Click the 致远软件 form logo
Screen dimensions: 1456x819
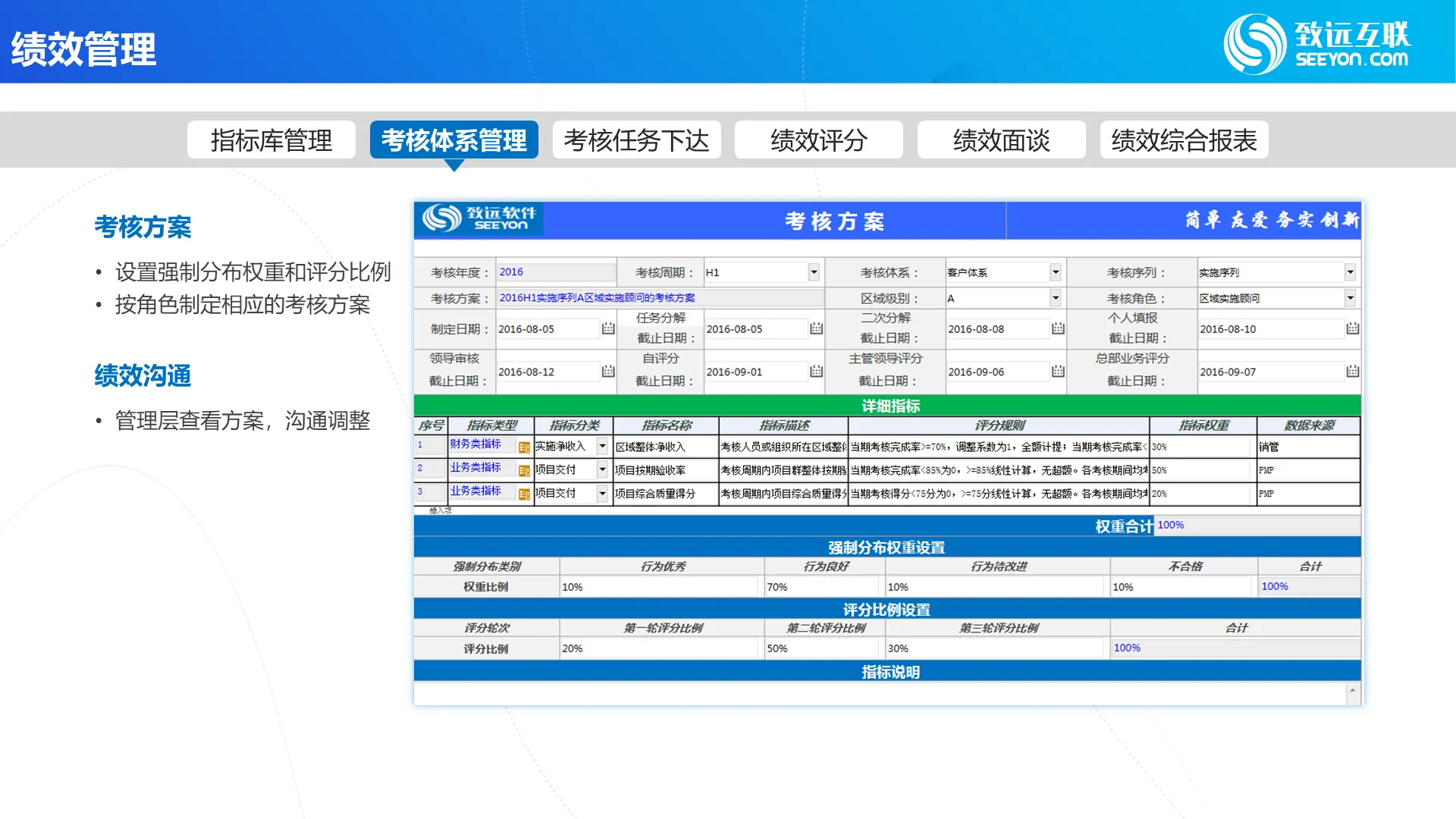click(479, 218)
